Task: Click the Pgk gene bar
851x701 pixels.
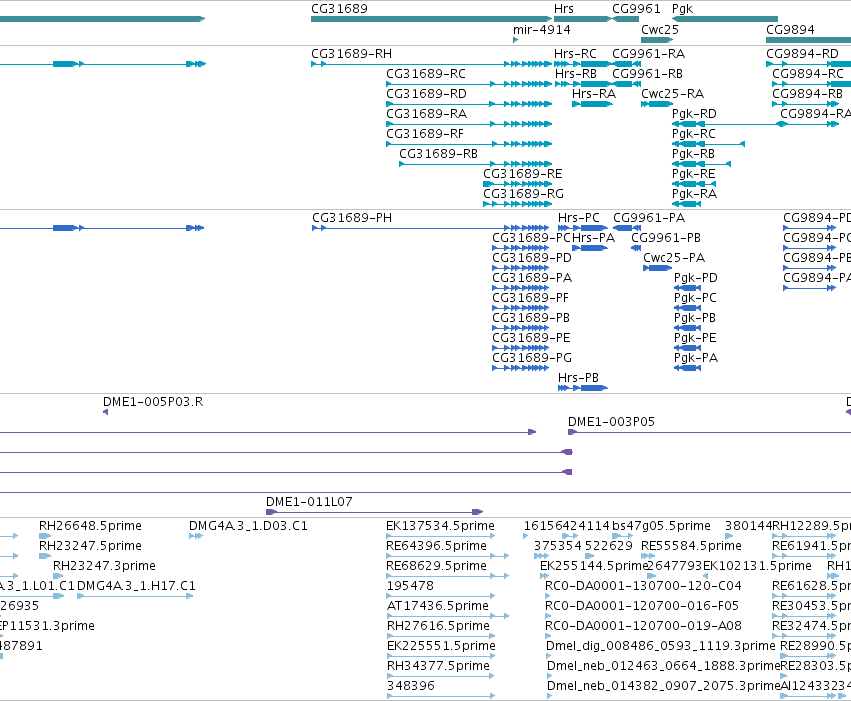Action: (725, 19)
